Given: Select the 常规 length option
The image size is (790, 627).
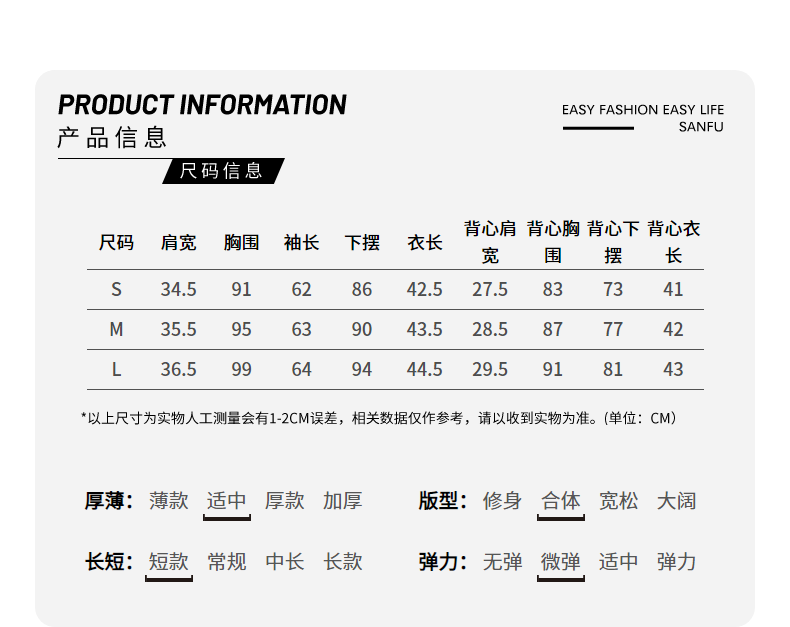Looking at the screenshot, I should [227, 562].
